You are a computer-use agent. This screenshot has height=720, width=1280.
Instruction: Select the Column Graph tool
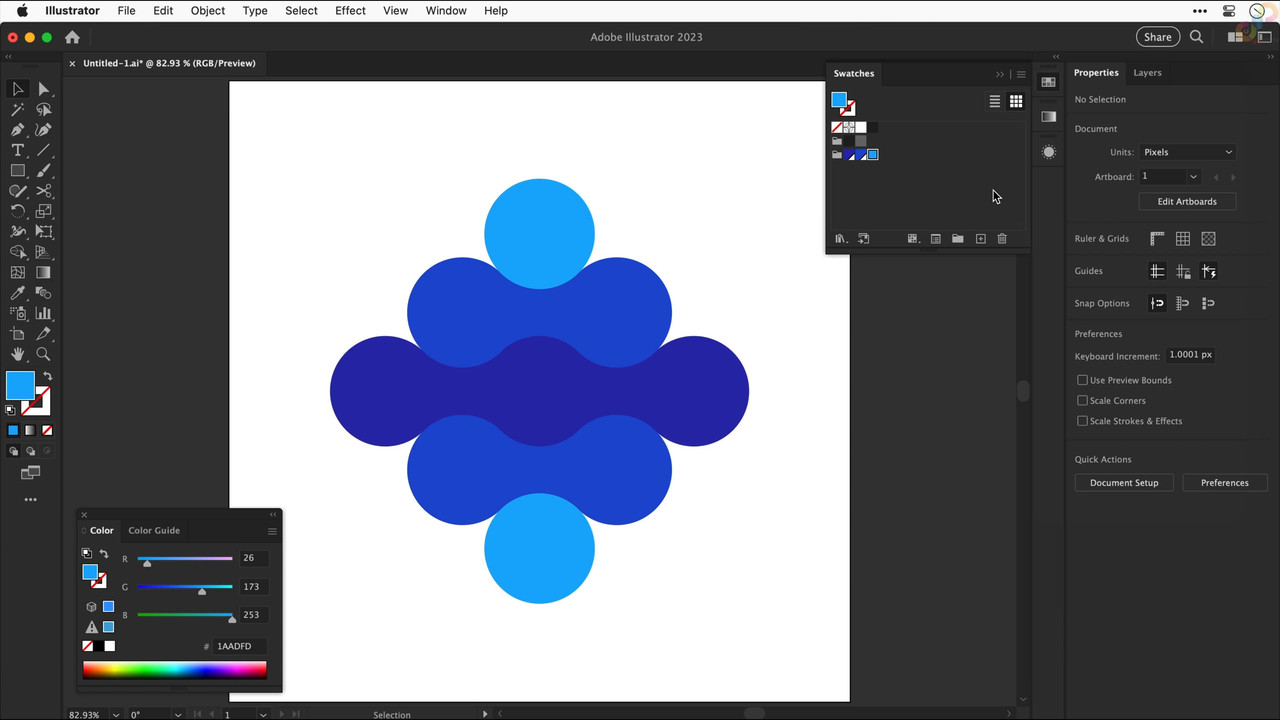(x=43, y=313)
